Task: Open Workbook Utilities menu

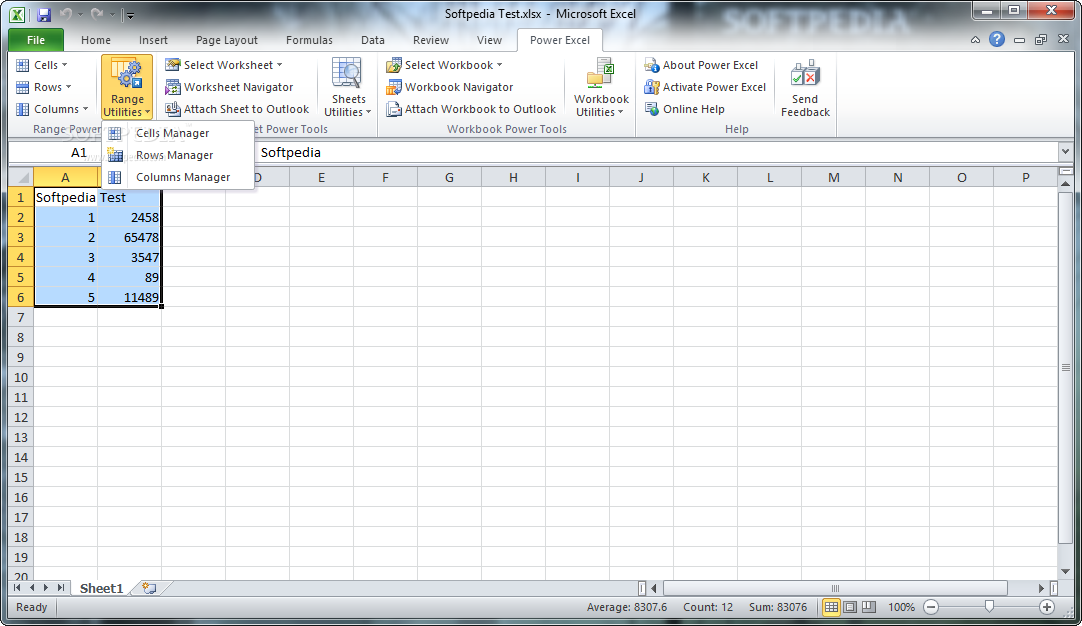Action: 601,87
